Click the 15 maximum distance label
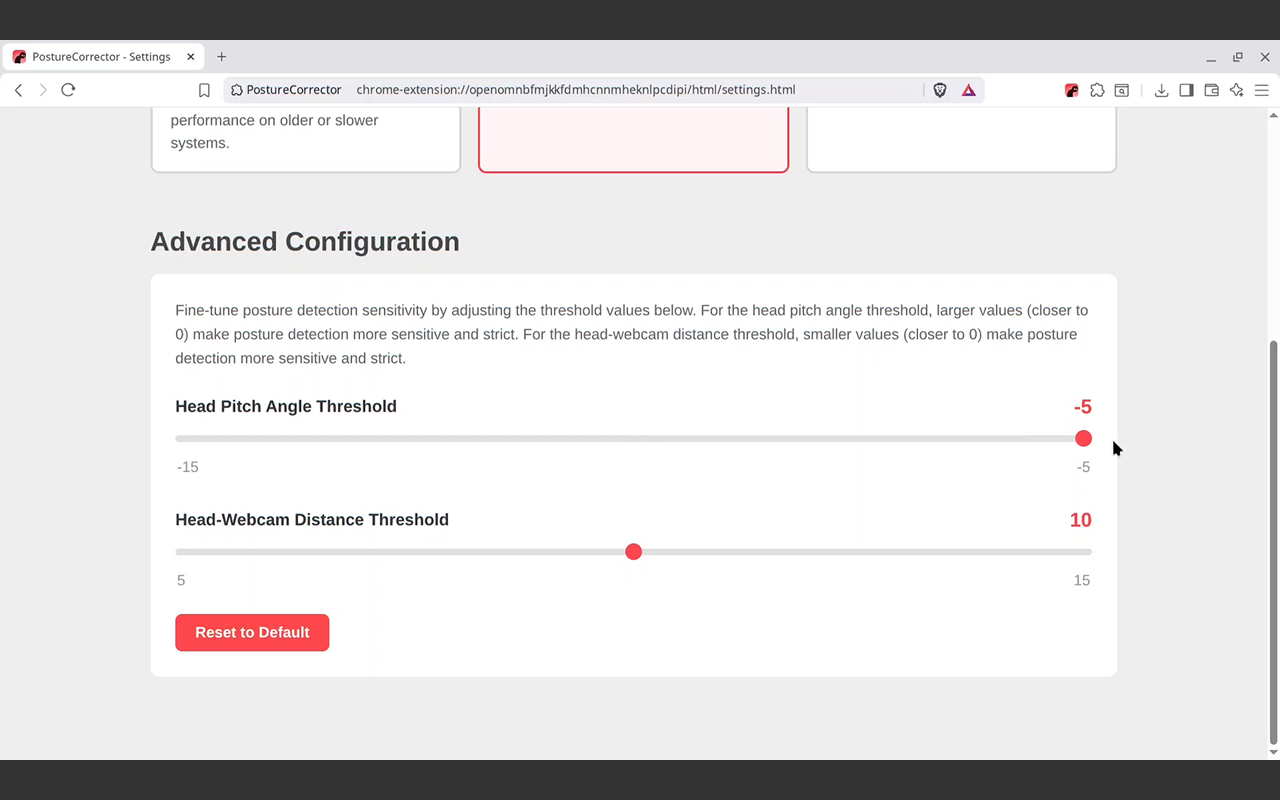This screenshot has height=800, width=1280. tap(1082, 580)
